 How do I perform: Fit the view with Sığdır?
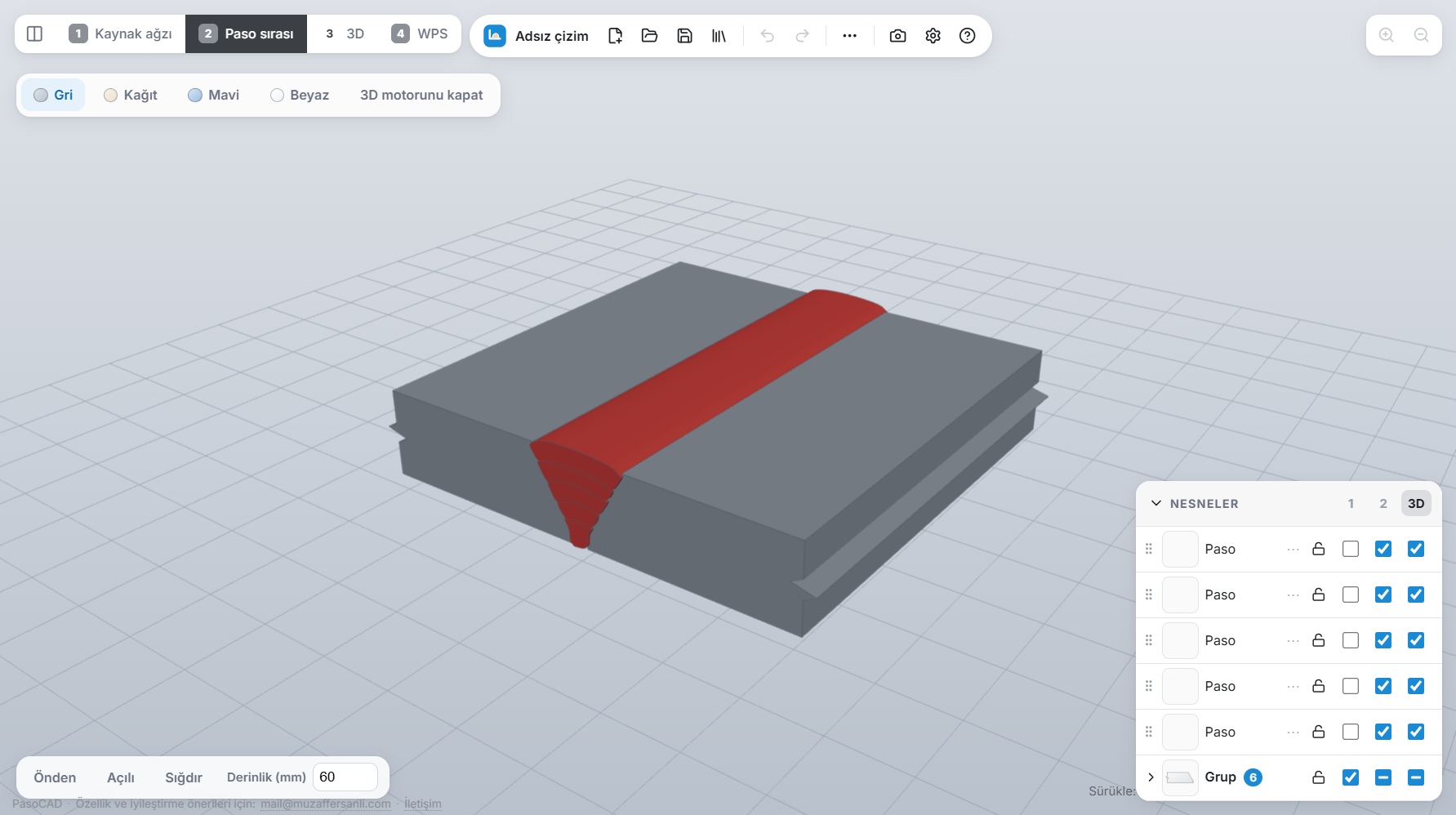click(x=184, y=777)
